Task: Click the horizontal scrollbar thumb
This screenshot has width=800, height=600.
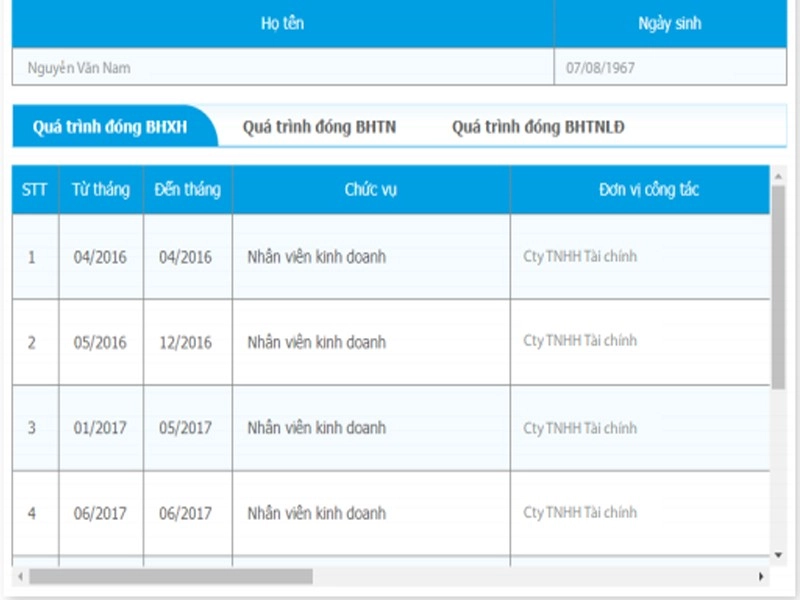Action: coord(170,575)
